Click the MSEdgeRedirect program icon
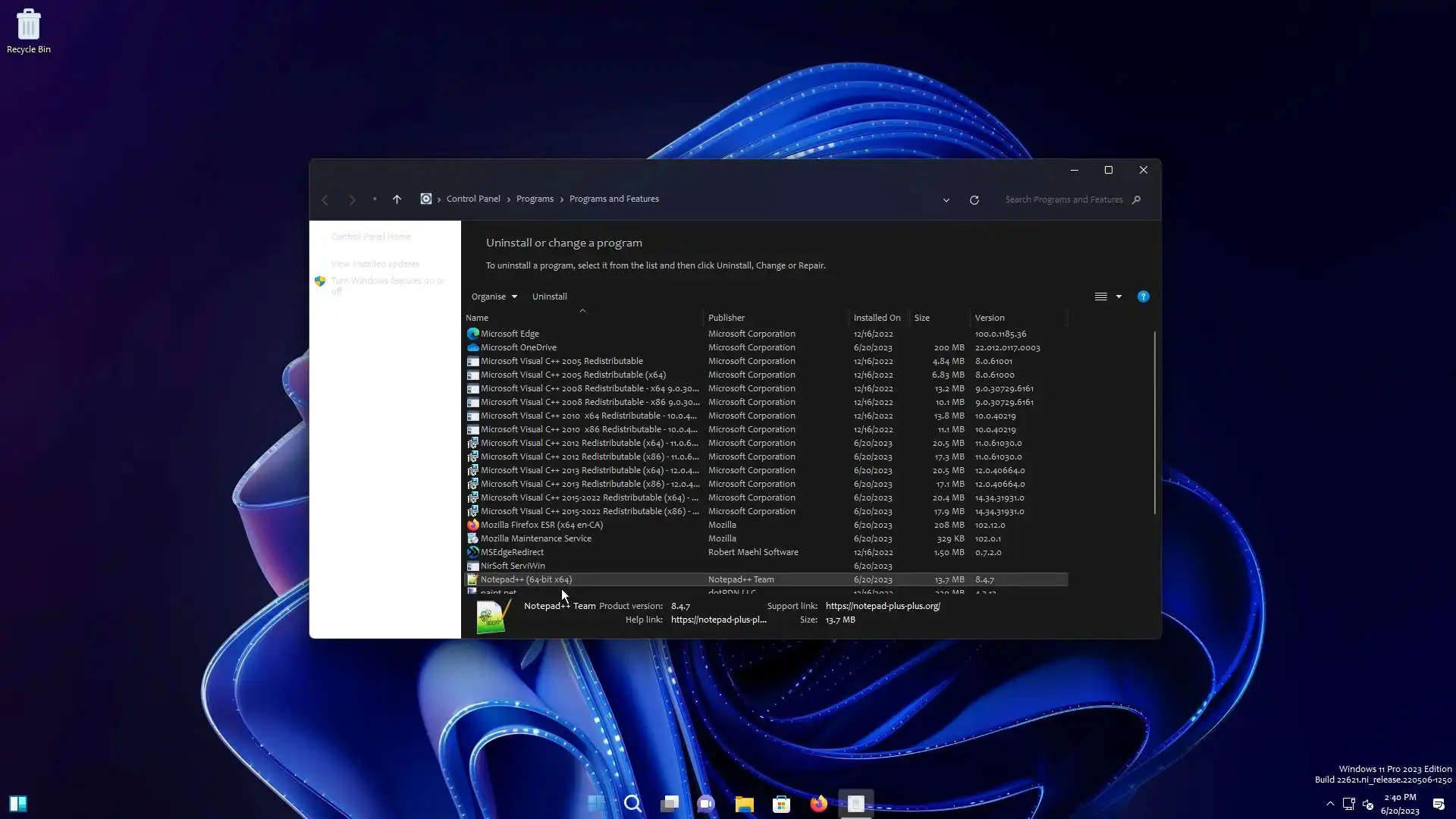The height and width of the screenshot is (819, 1456). (x=472, y=552)
